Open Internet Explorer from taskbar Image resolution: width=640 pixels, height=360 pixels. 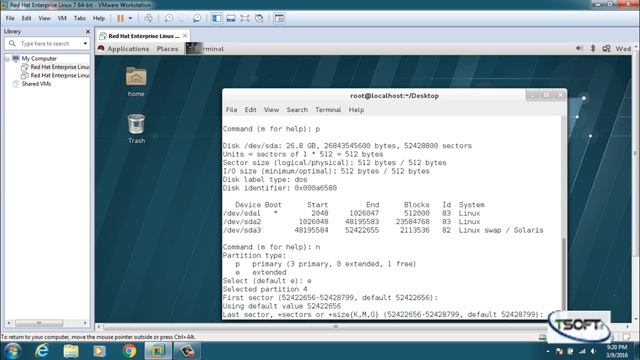(x=41, y=351)
